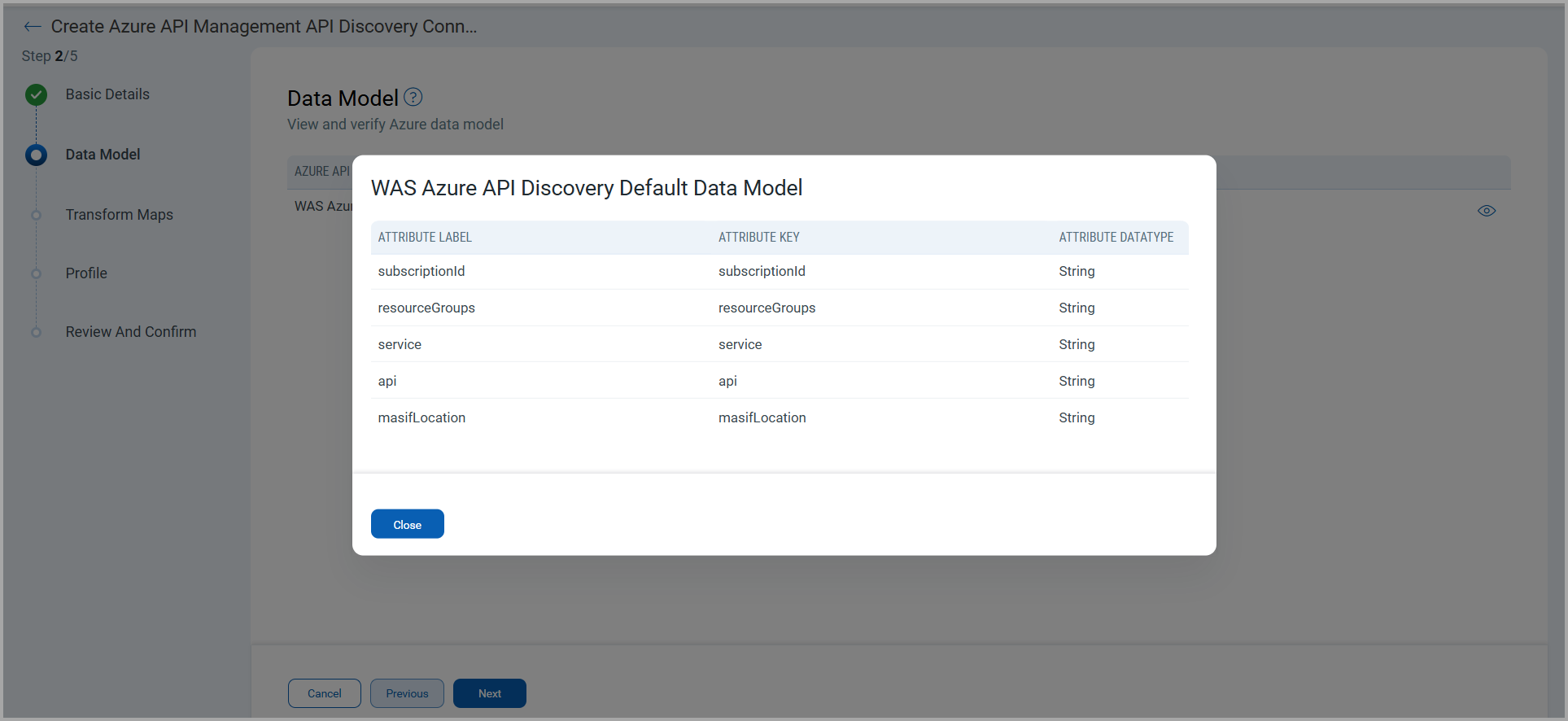Viewport: 1568px width, 721px height.
Task: Click the masifLocation attribute key cell
Action: pos(762,418)
